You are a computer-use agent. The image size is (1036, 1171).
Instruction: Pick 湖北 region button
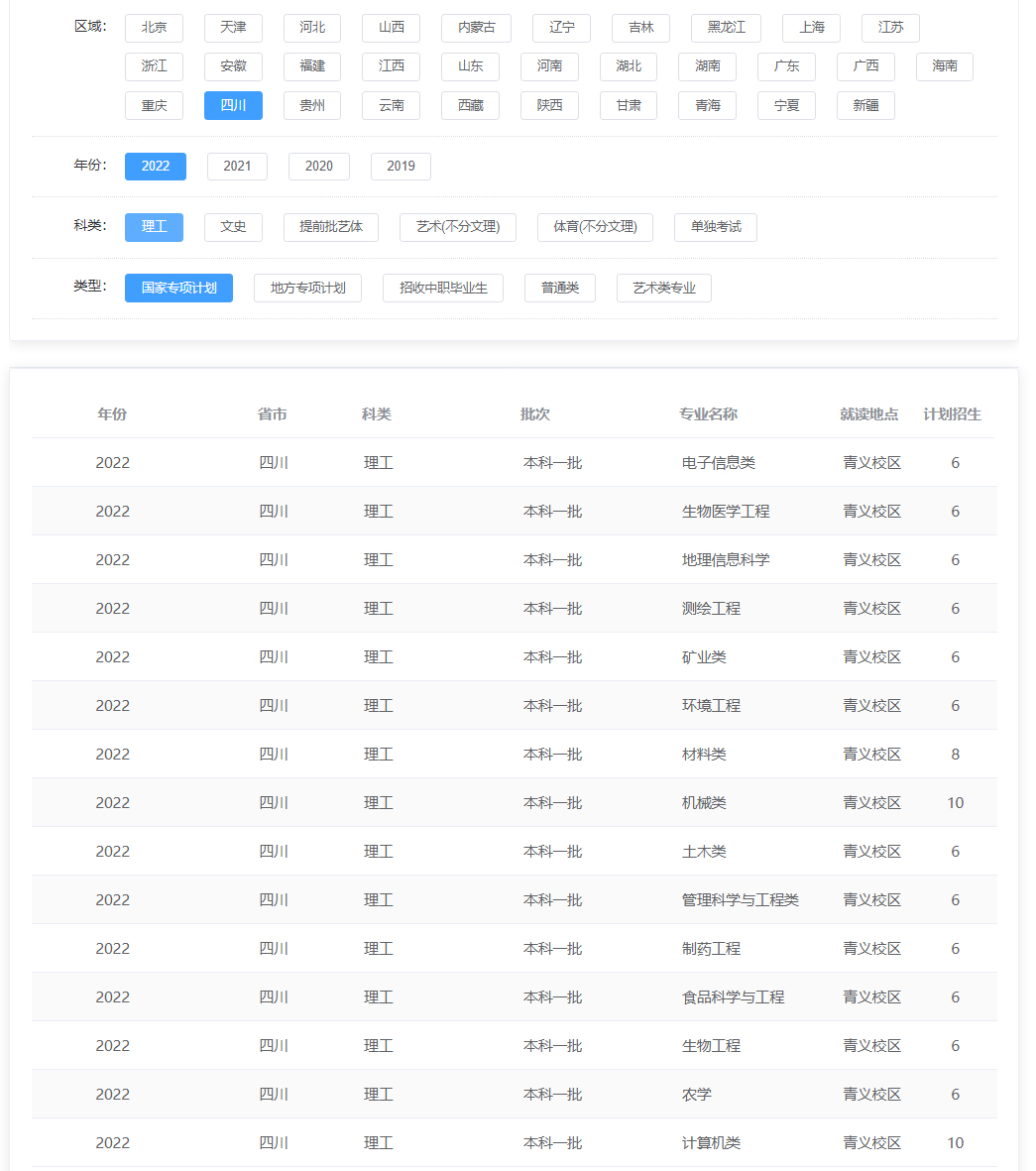pyautogui.click(x=629, y=66)
